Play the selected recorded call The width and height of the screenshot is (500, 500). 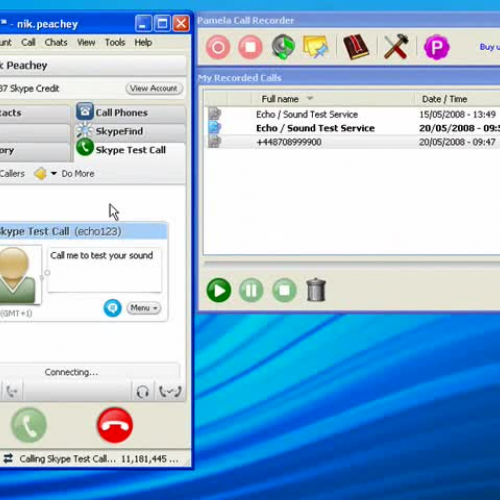tap(219, 290)
